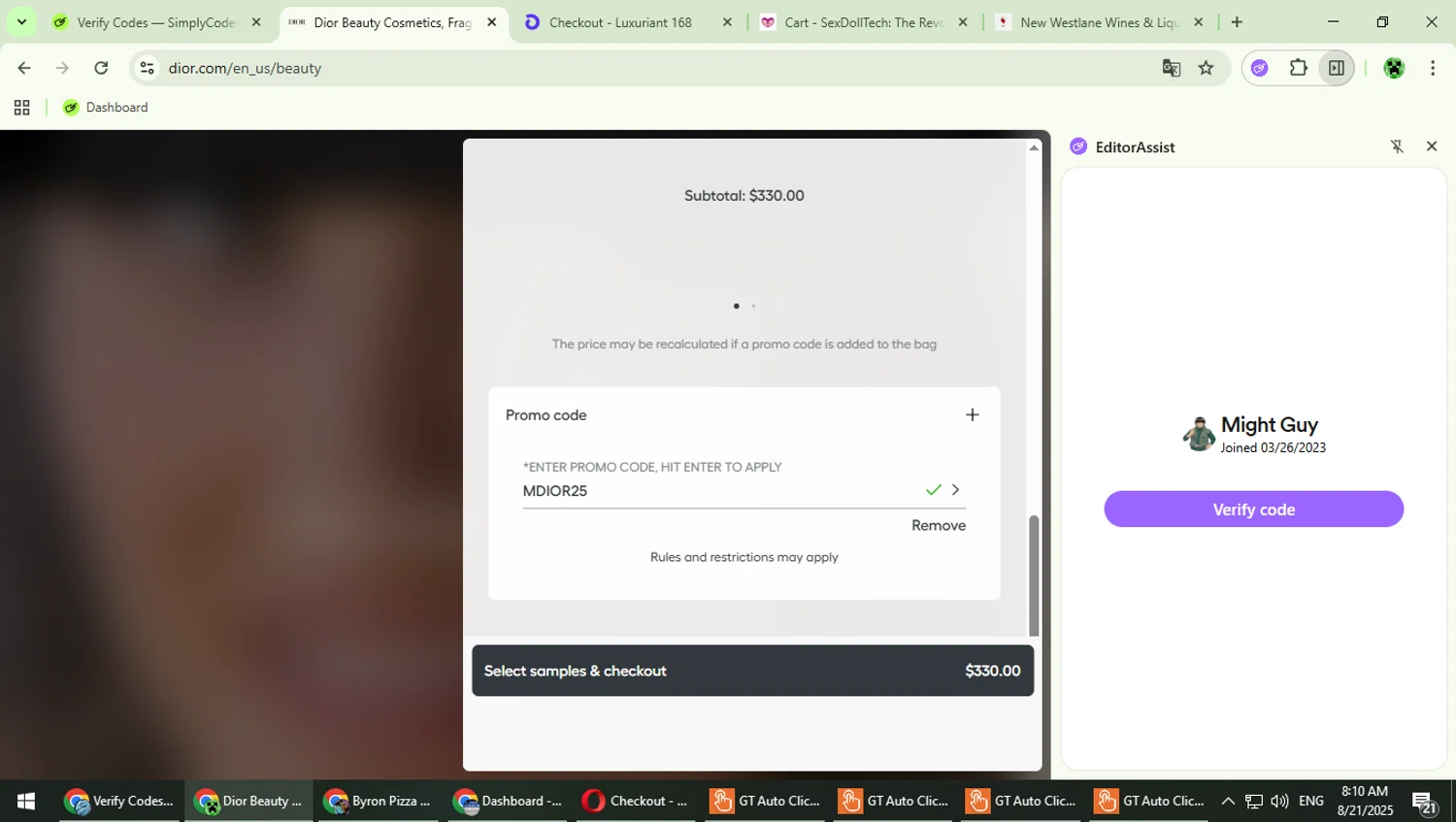Image resolution: width=1456 pixels, height=822 pixels.
Task: Open the Extensions puzzle icon
Action: pos(1298,68)
